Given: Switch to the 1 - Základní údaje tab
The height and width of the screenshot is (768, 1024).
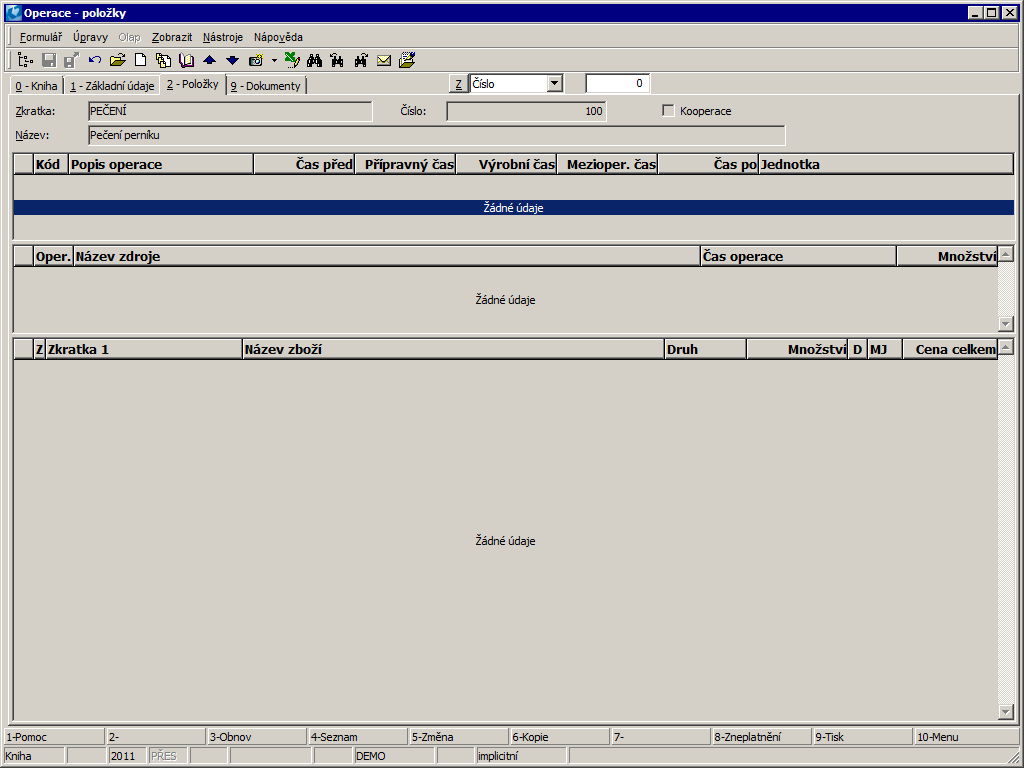Looking at the screenshot, I should click(x=112, y=86).
